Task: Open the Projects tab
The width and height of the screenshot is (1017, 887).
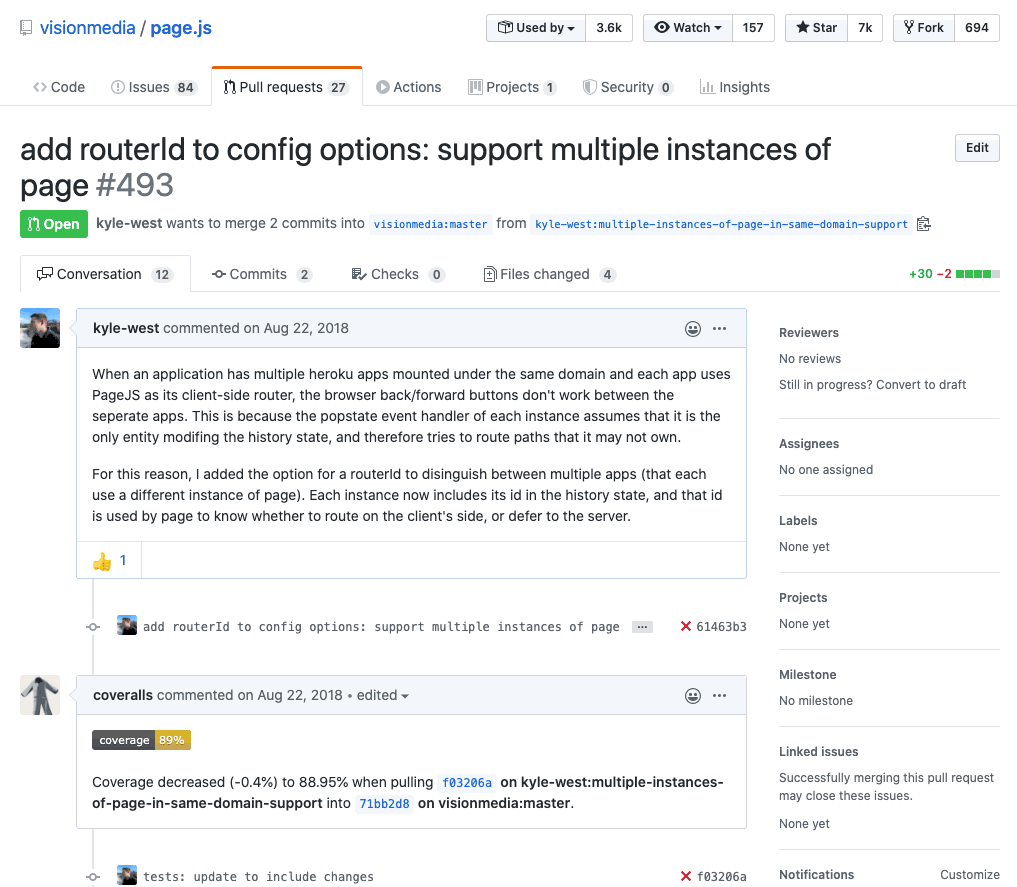Action: (512, 87)
